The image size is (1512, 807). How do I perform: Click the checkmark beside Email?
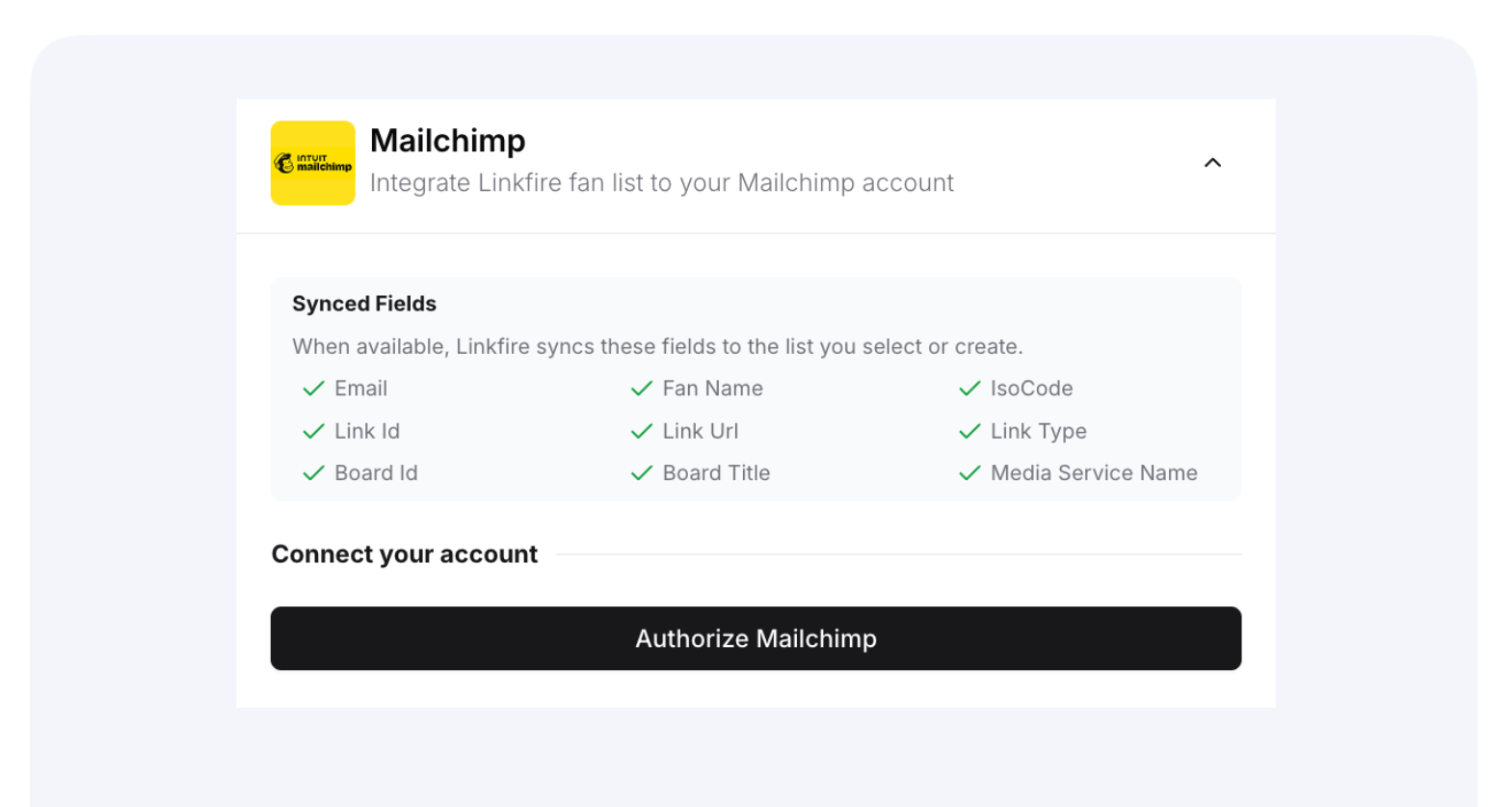[313, 389]
